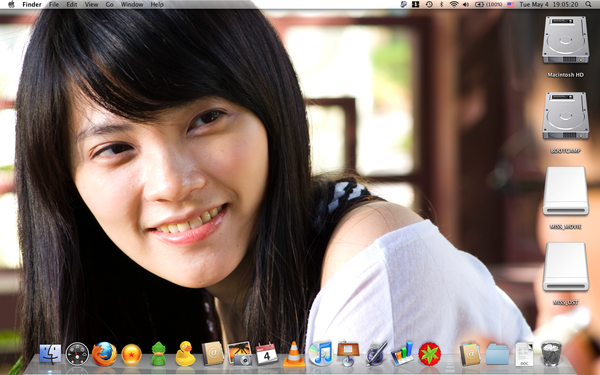Open the Trash
This screenshot has height=375, width=600.
coord(551,354)
